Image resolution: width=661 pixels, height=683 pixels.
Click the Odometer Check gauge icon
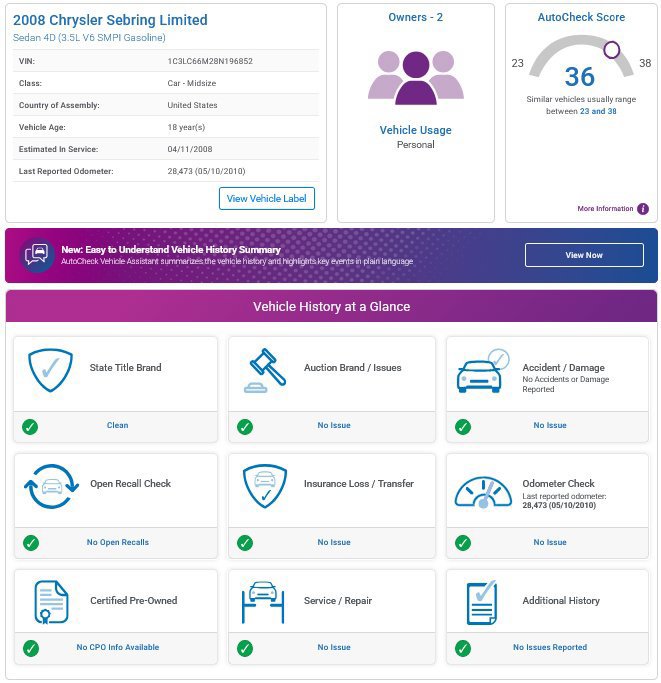[483, 493]
